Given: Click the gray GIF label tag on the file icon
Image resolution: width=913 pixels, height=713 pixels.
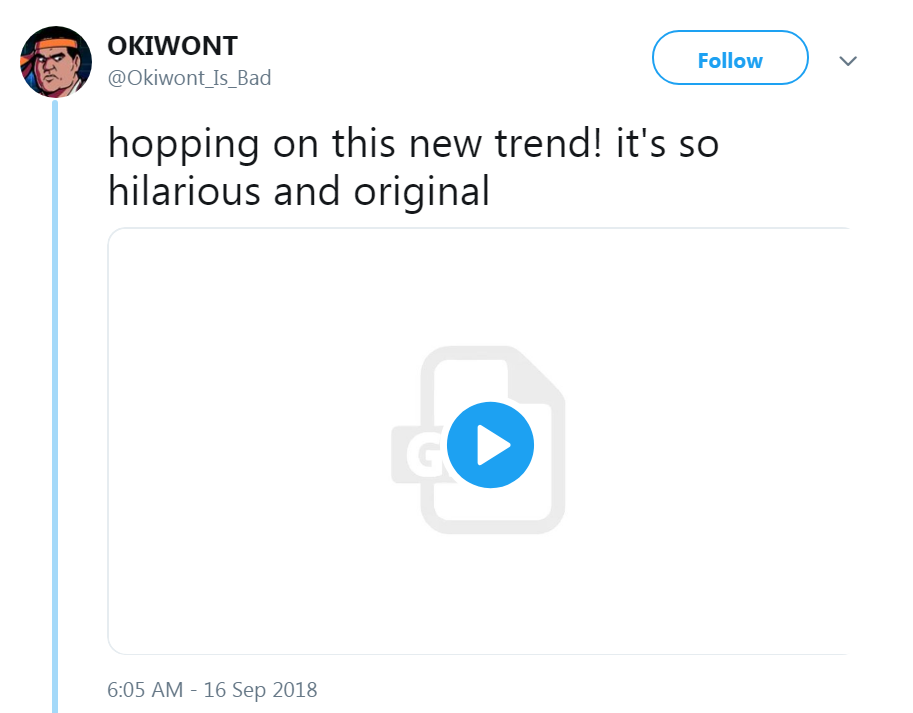Looking at the screenshot, I should pyautogui.click(x=418, y=455).
